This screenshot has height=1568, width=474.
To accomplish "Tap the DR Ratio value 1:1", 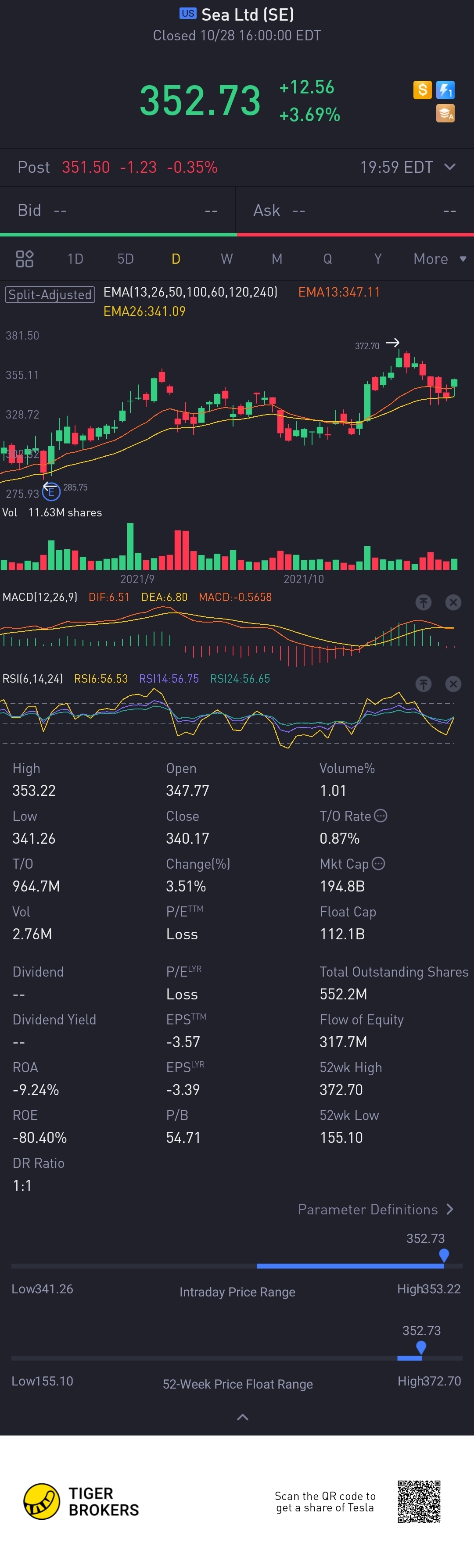I will point(22,1185).
